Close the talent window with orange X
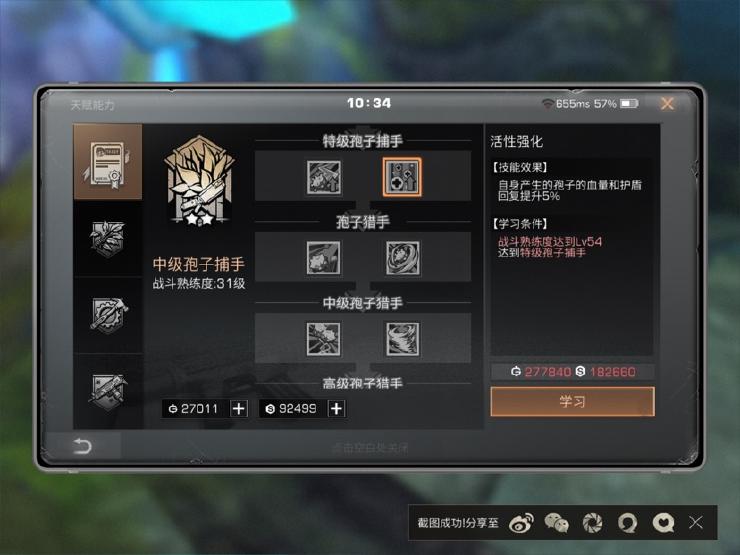The height and width of the screenshot is (555, 740). tap(667, 103)
